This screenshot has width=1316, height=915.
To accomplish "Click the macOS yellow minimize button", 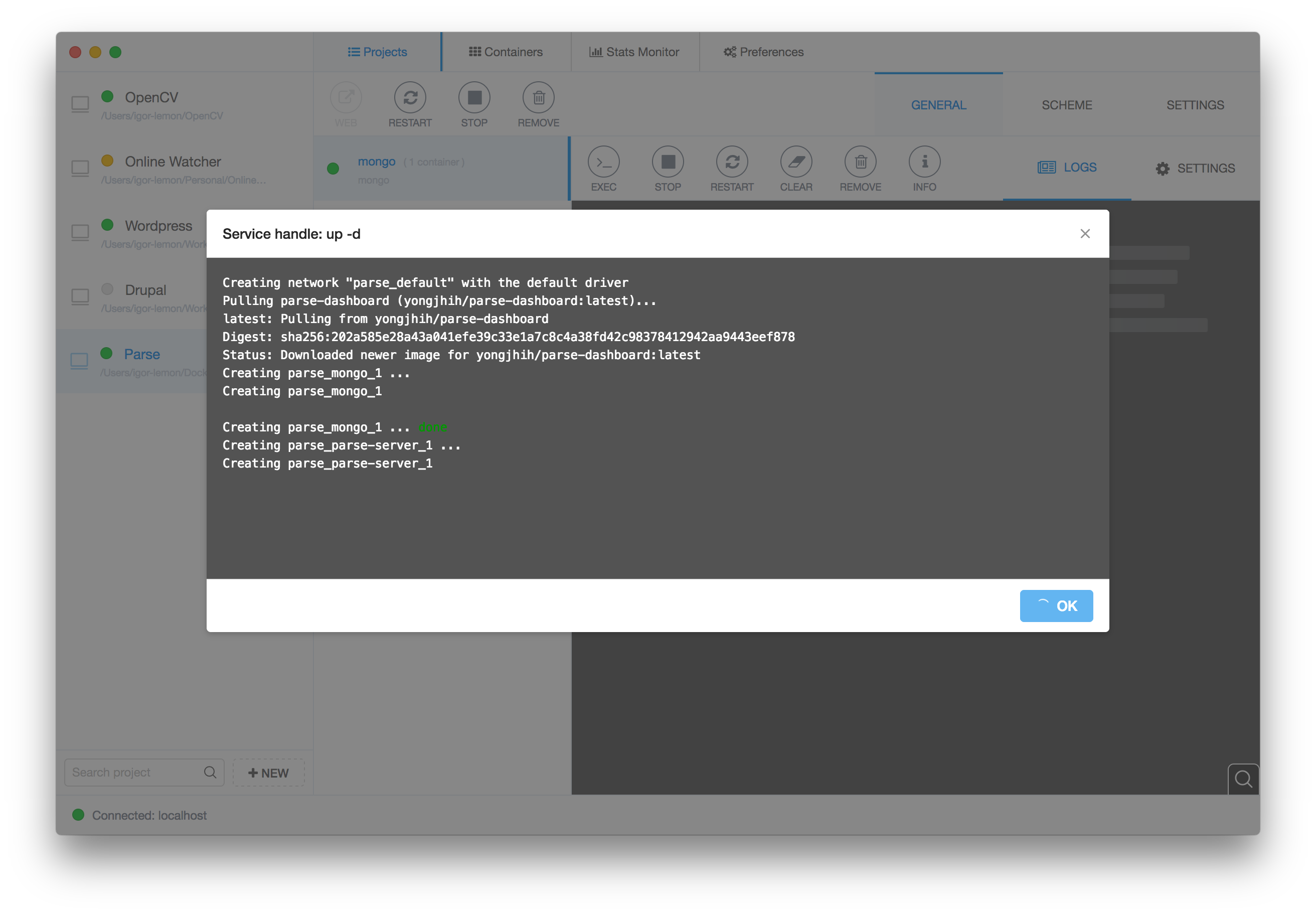I will [95, 52].
